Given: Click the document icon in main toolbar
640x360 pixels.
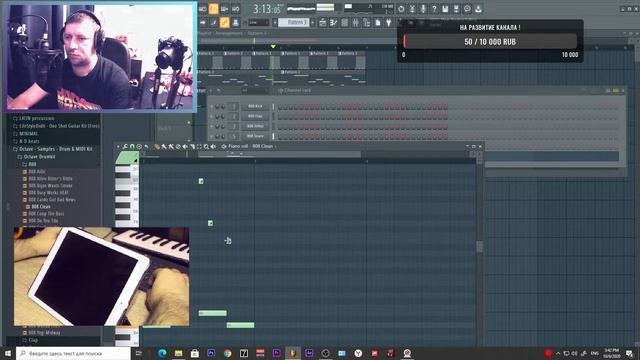Looking at the screenshot, I should (378, 22).
